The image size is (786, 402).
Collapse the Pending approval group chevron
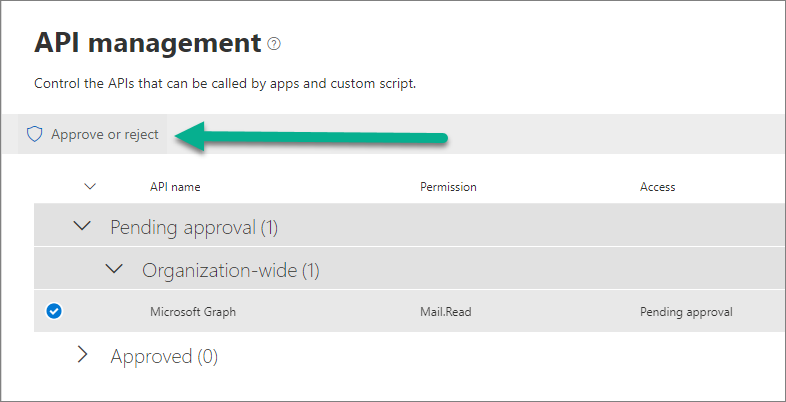(83, 227)
